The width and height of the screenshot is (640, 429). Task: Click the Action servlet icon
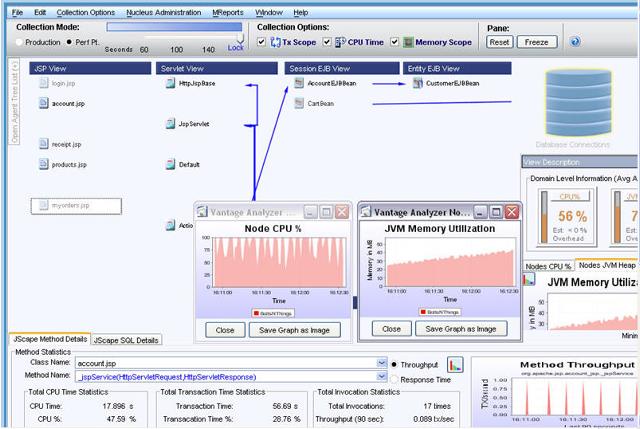click(x=171, y=225)
